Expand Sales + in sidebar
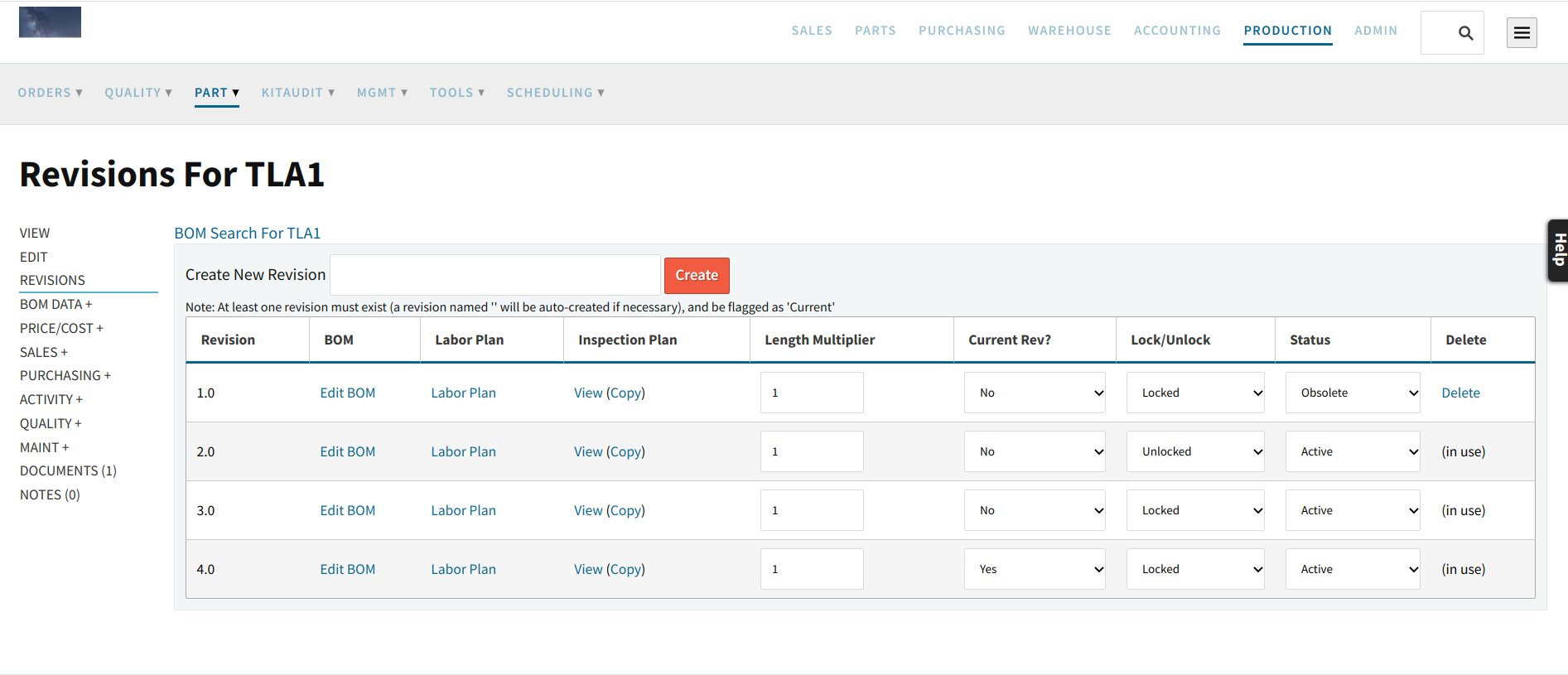The image size is (1568, 675). click(44, 353)
